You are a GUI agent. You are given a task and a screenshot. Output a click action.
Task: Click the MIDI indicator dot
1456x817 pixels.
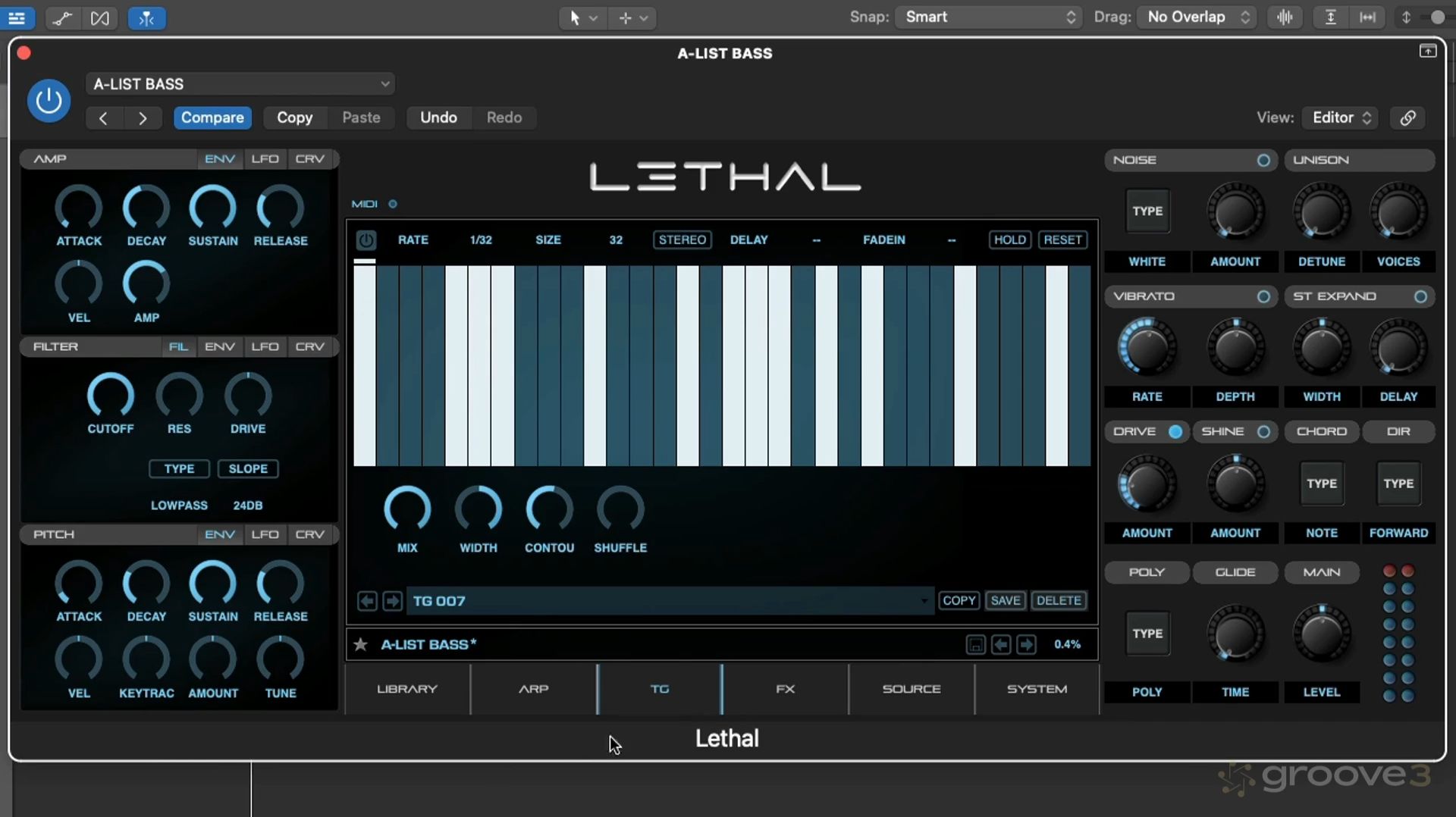point(393,204)
